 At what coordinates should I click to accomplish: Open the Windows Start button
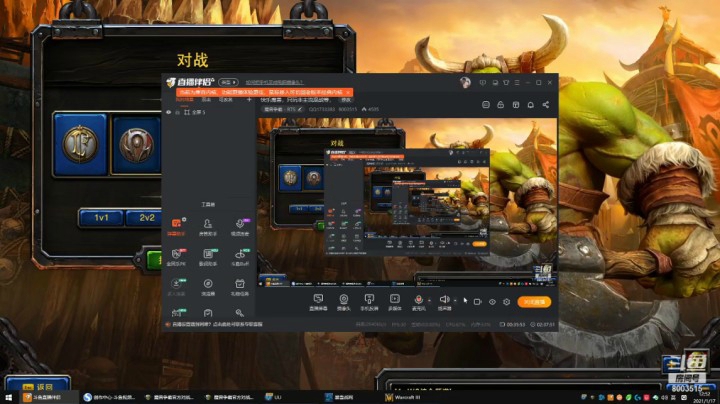click(x=9, y=397)
